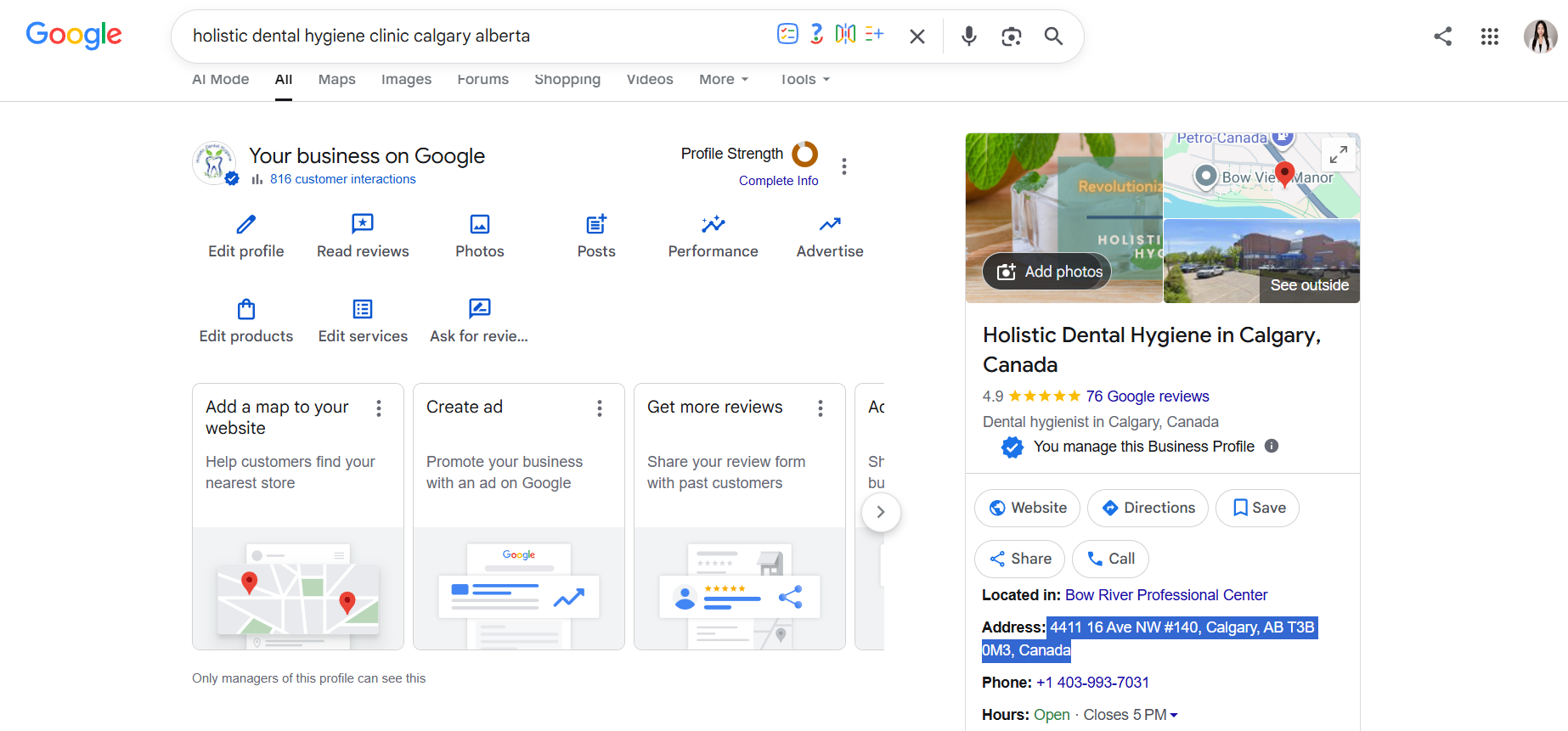Image resolution: width=1568 pixels, height=731 pixels.
Task: Switch to the Images tab
Action: [406, 79]
